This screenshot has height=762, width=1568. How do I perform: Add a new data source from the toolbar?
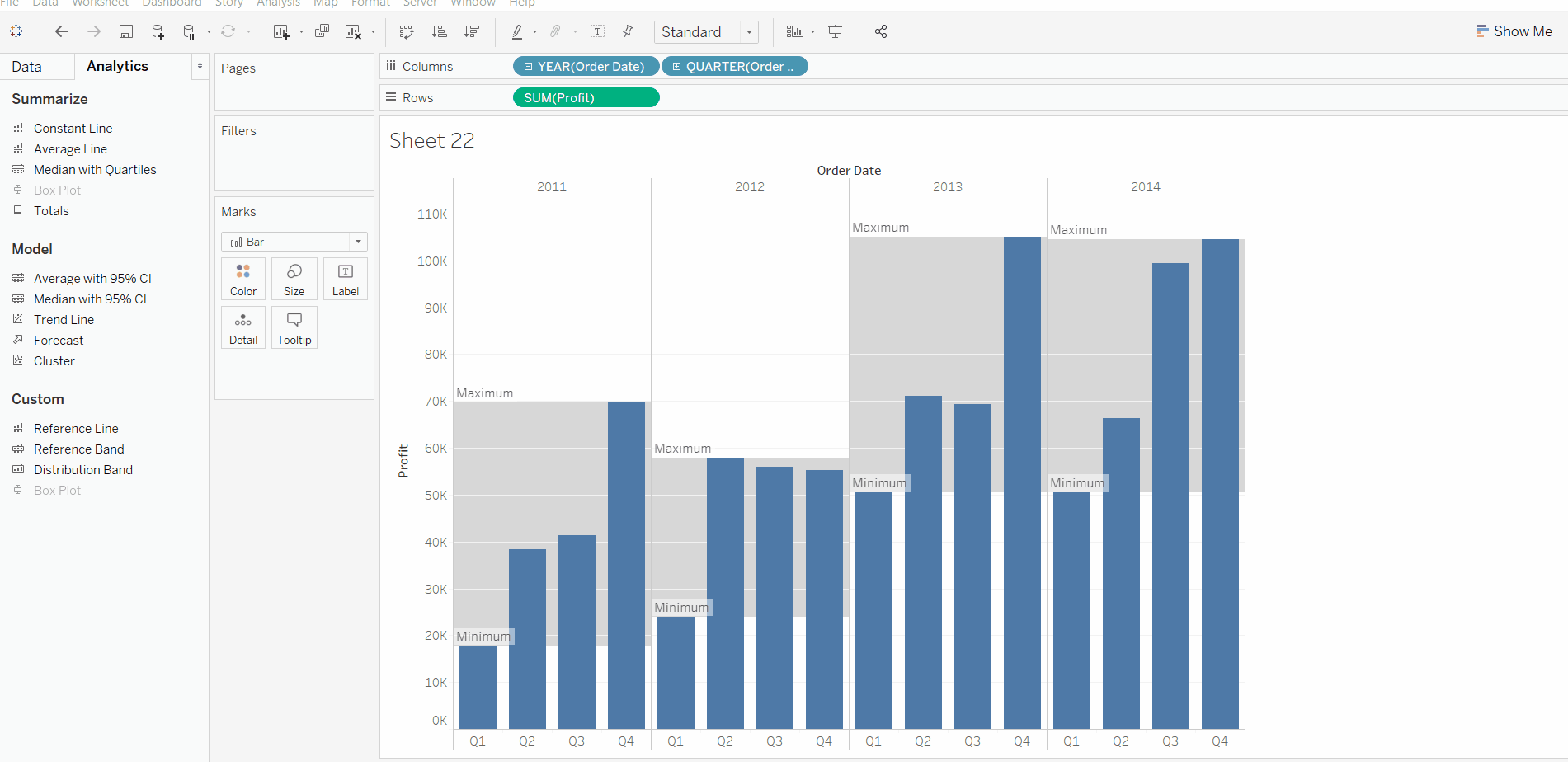coord(158,31)
